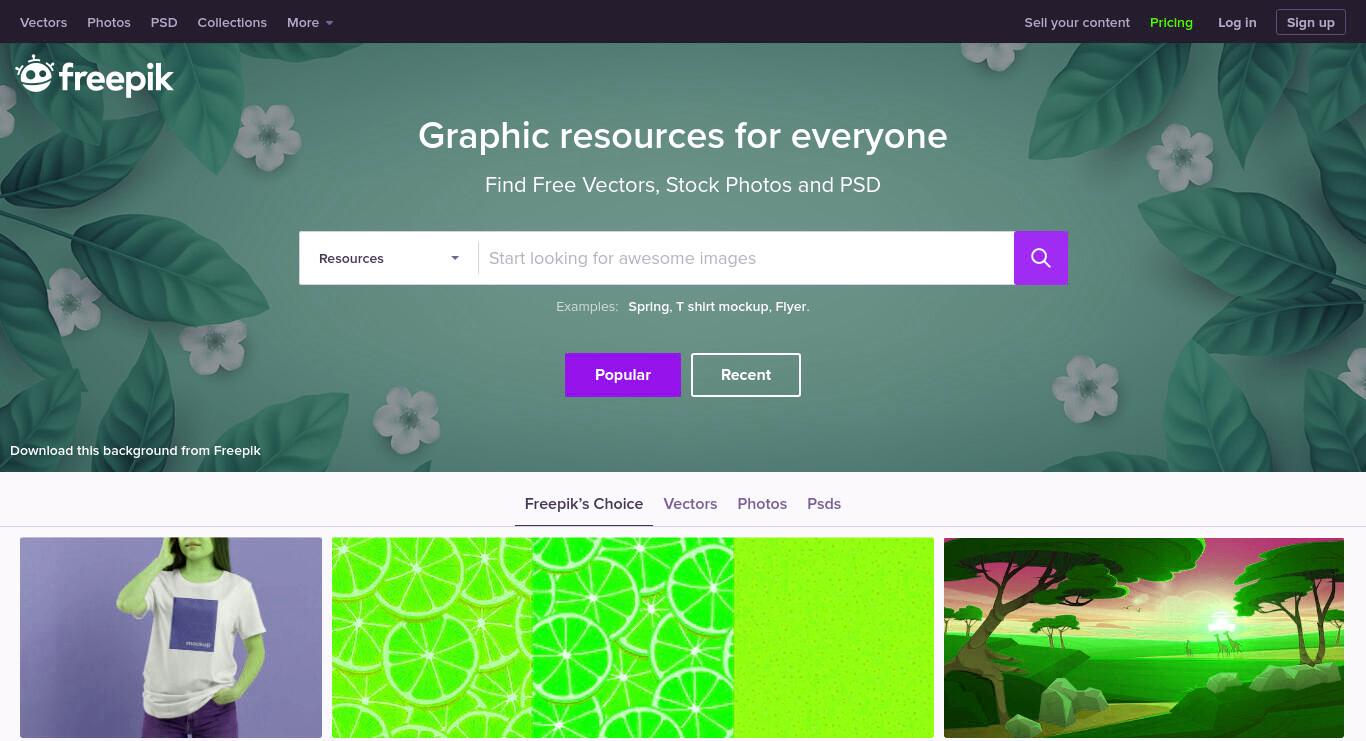
Task: Open the lime slices pattern thumbnail
Action: [633, 638]
